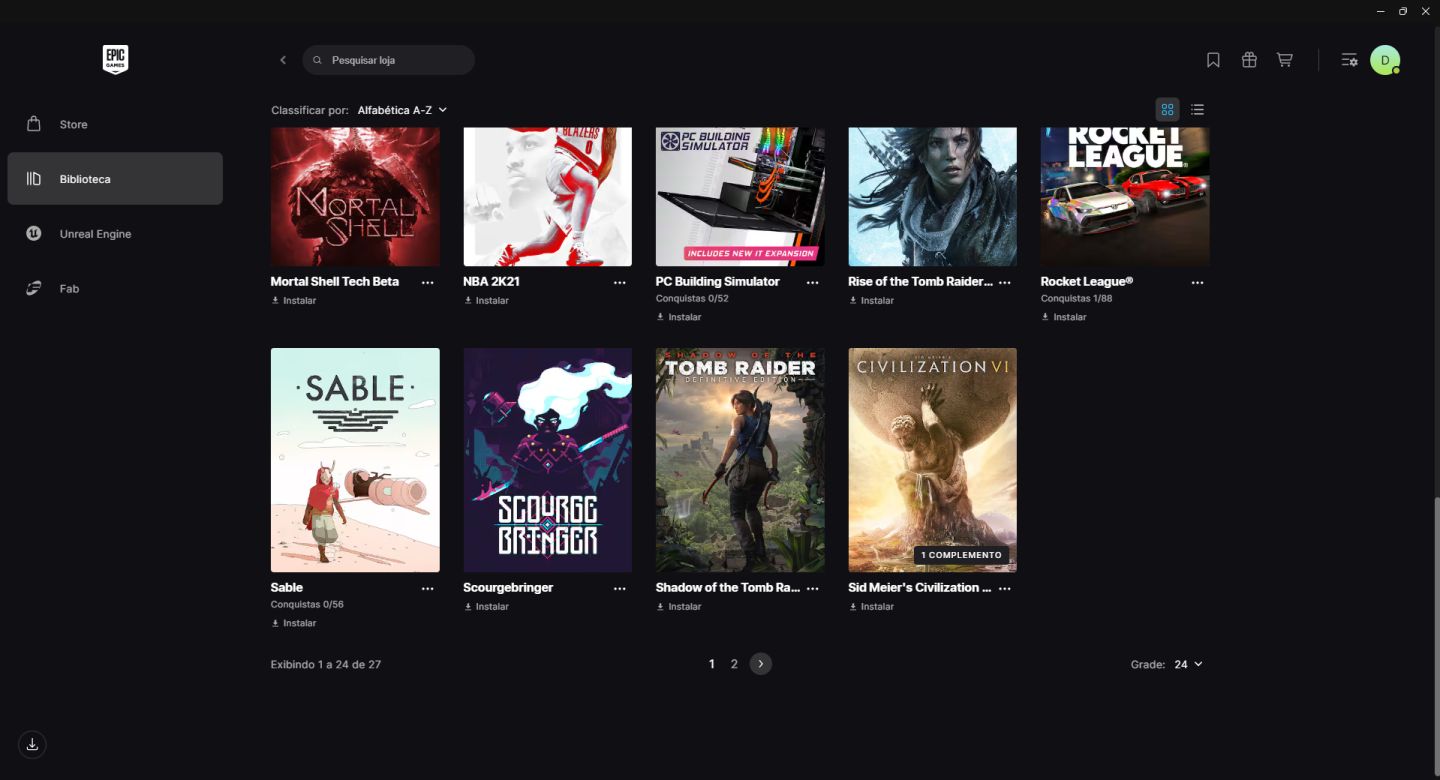Open options menu for Sid Meier's Civilization

pyautogui.click(x=1005, y=589)
